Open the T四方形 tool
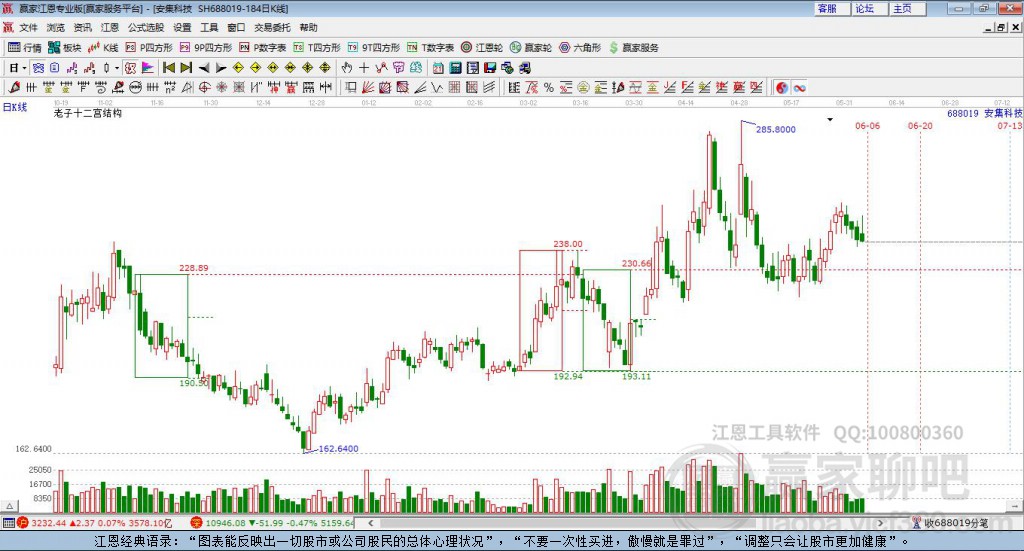 pos(317,48)
